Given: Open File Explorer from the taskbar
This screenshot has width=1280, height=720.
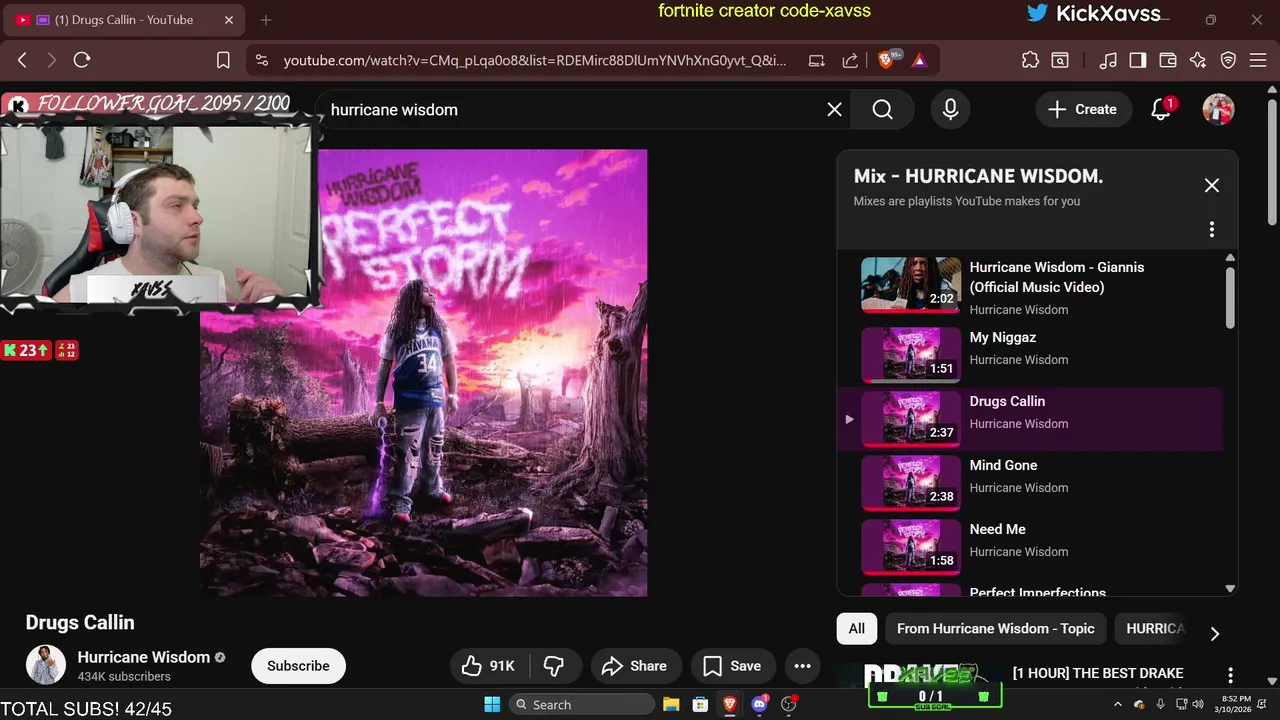Looking at the screenshot, I should [671, 704].
